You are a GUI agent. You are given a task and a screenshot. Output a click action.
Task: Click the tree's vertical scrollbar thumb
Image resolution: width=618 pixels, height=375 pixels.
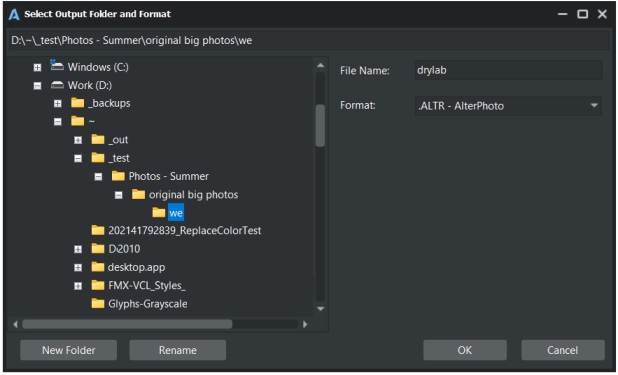(x=320, y=125)
